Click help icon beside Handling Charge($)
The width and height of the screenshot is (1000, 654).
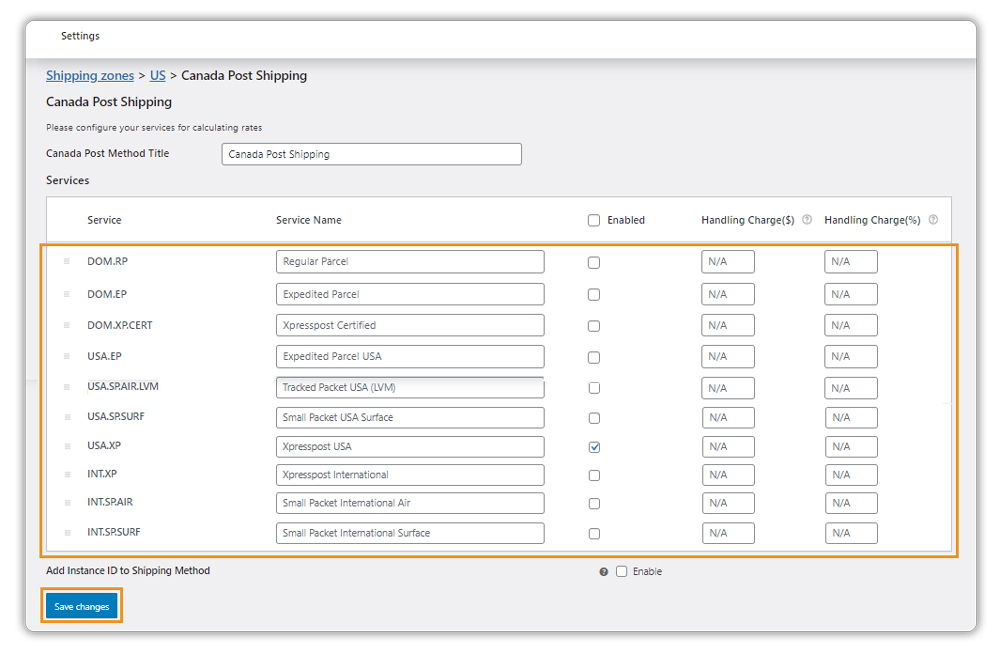click(x=807, y=219)
